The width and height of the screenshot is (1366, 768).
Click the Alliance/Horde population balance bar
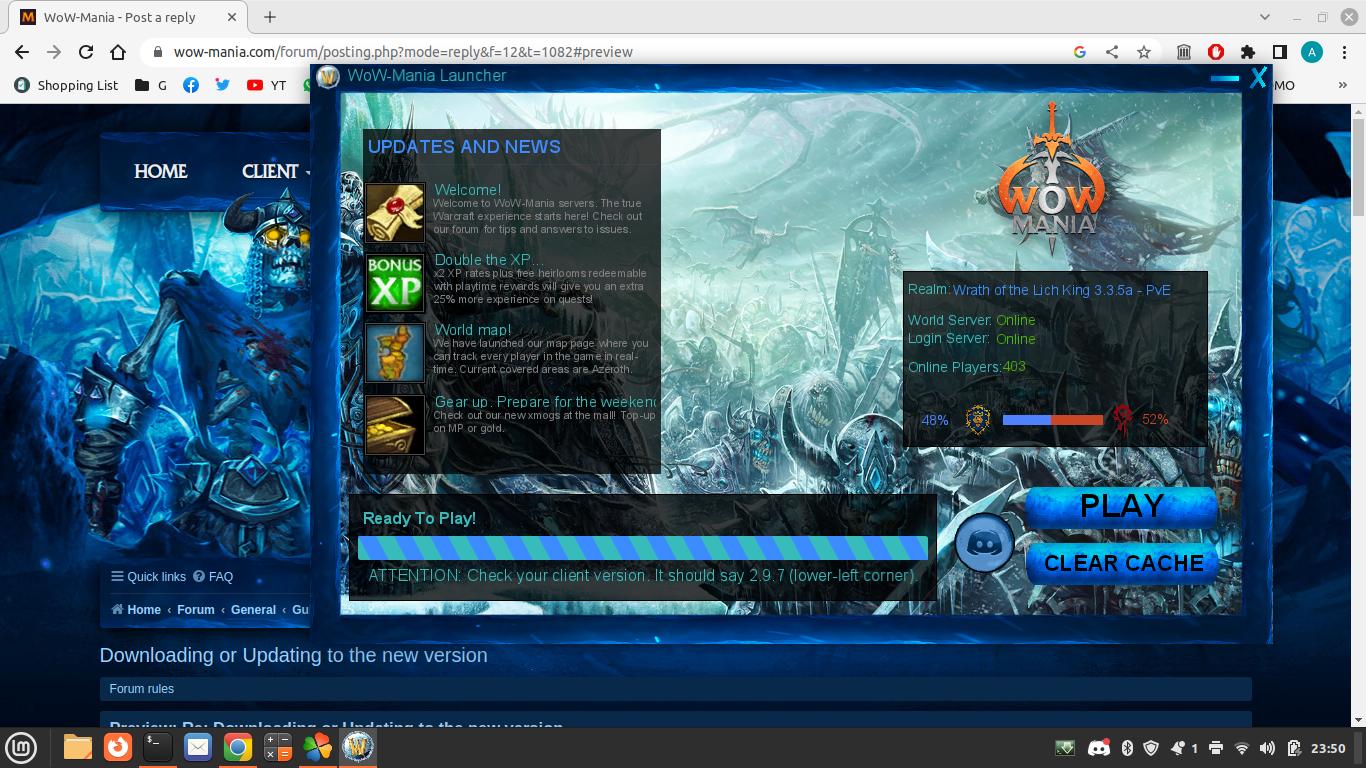click(x=1052, y=420)
